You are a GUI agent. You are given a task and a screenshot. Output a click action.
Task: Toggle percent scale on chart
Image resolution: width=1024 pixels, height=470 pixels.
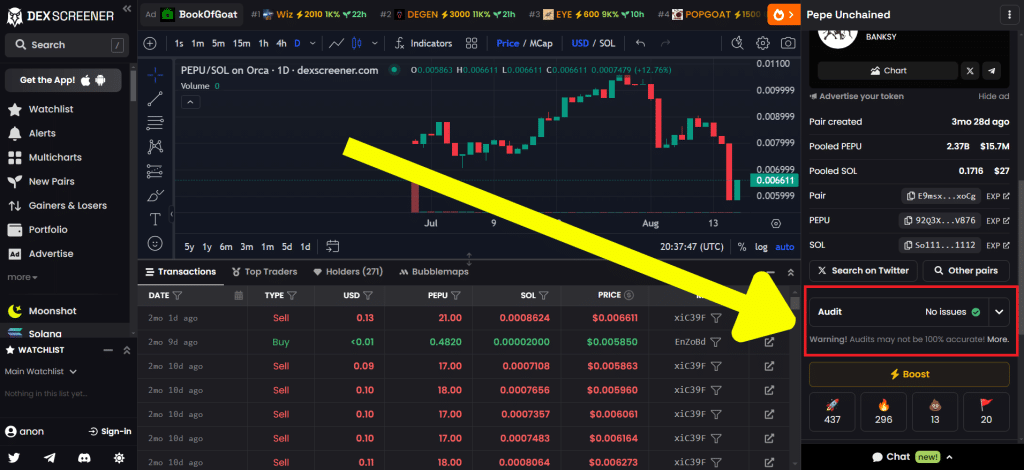click(x=742, y=247)
